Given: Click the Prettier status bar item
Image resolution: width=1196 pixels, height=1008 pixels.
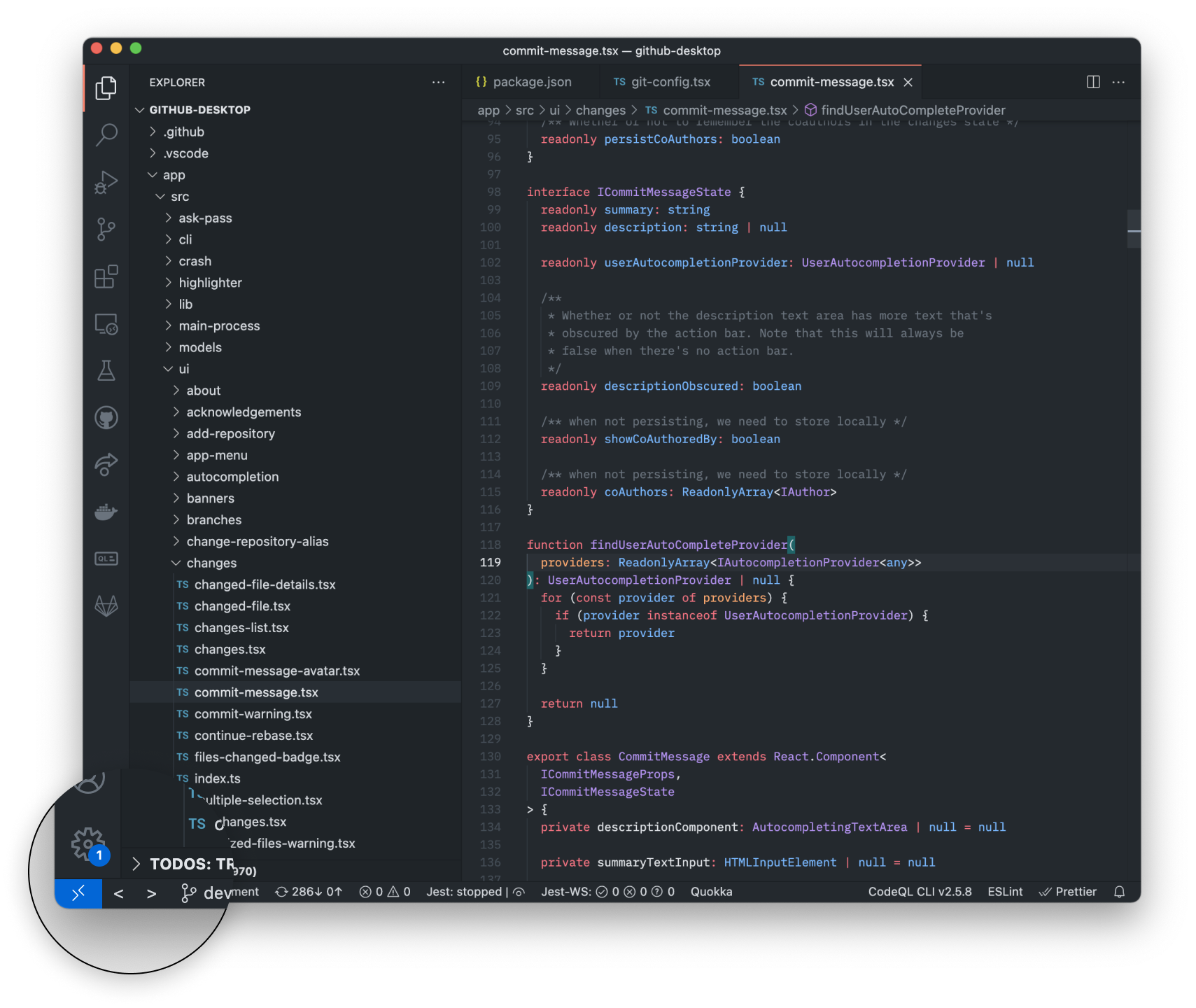Looking at the screenshot, I should (1068, 892).
